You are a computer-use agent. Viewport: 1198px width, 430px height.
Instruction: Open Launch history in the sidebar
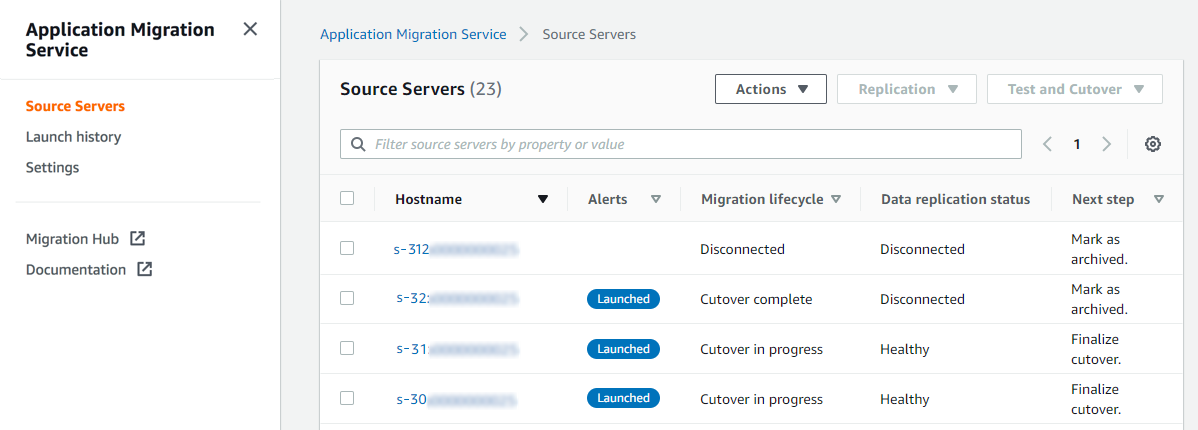click(73, 137)
